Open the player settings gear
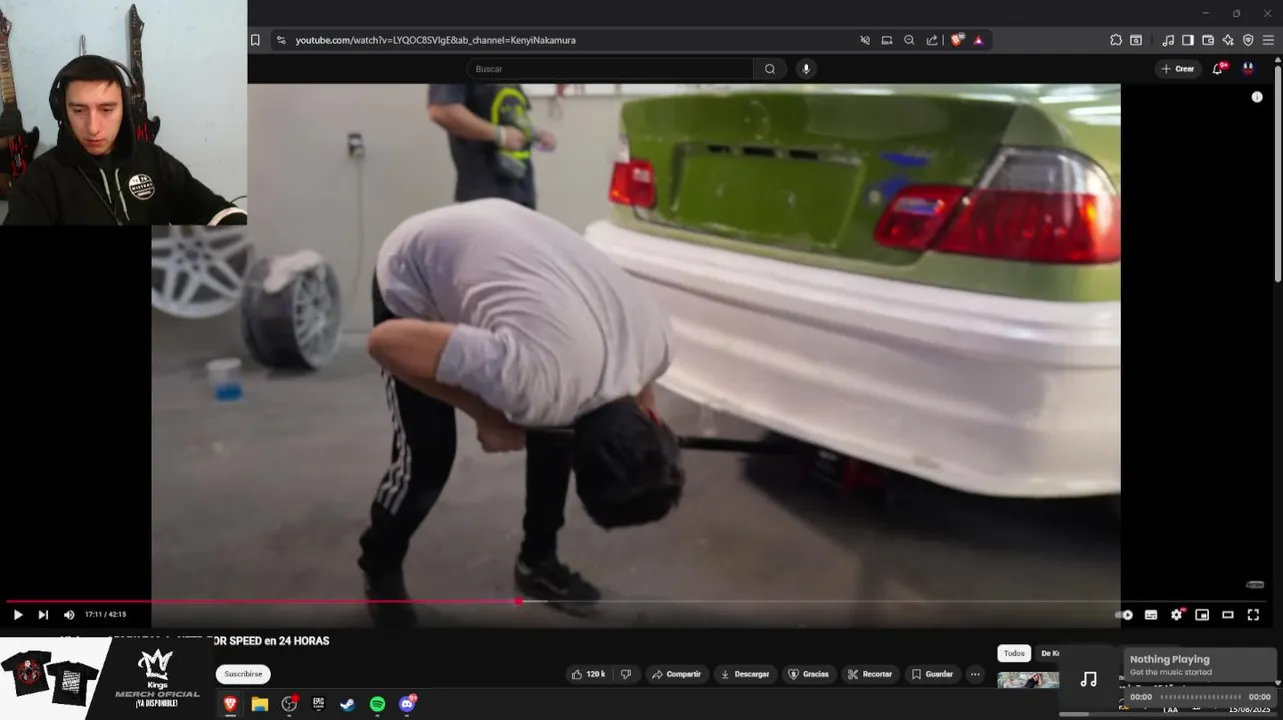 point(1177,615)
